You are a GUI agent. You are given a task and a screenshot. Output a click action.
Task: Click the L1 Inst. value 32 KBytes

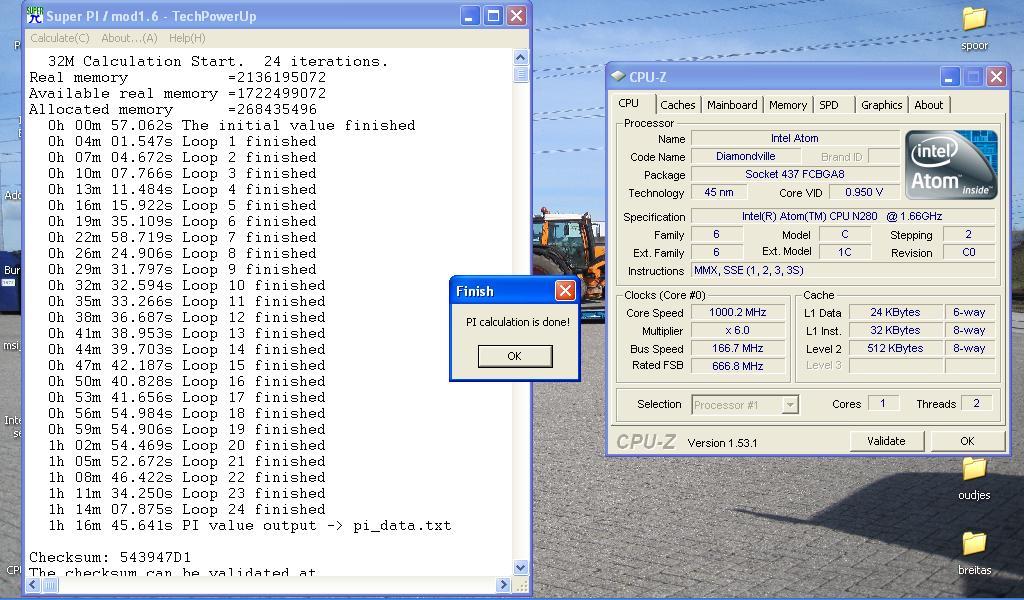point(895,330)
